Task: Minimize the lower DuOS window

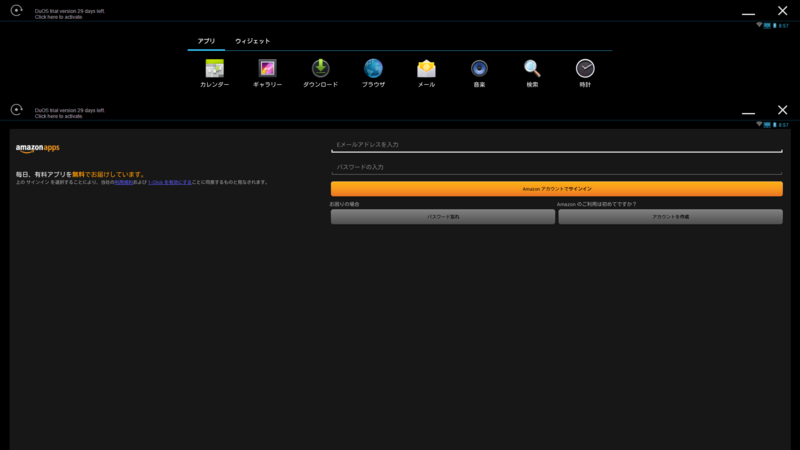Action: tap(748, 112)
